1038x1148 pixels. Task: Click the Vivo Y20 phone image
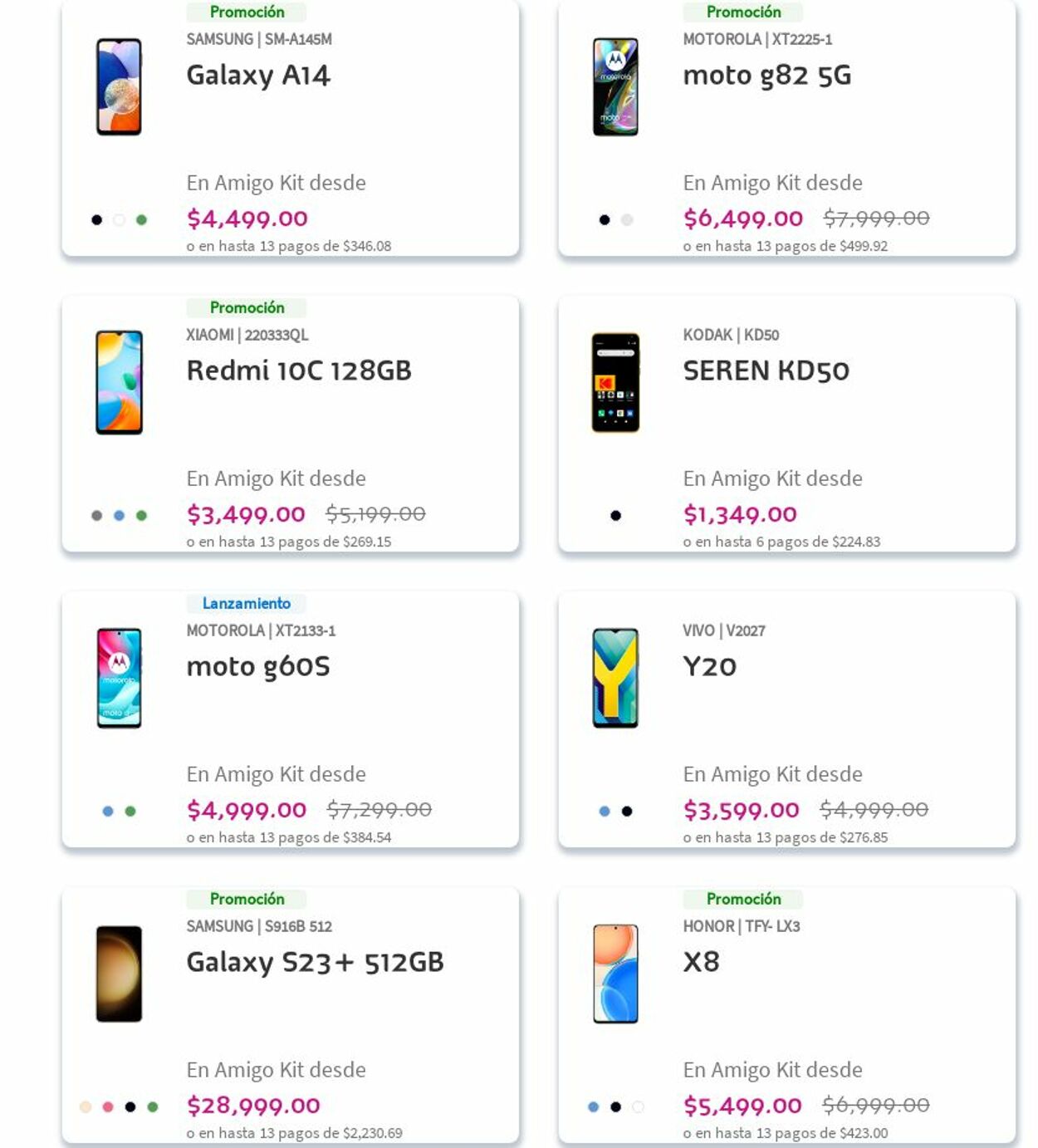pyautogui.click(x=615, y=678)
